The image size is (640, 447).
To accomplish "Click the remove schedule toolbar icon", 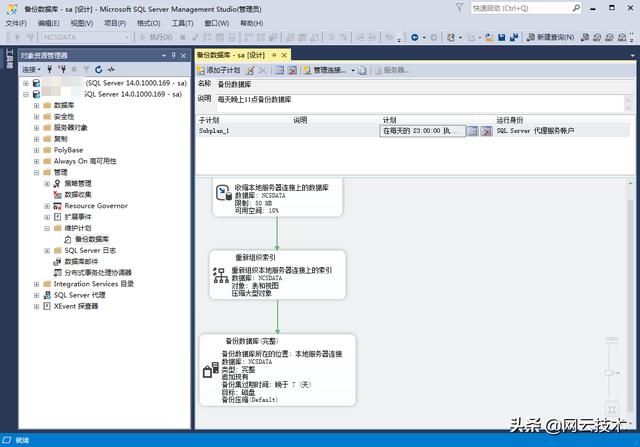I will pyautogui.click(x=292, y=70).
